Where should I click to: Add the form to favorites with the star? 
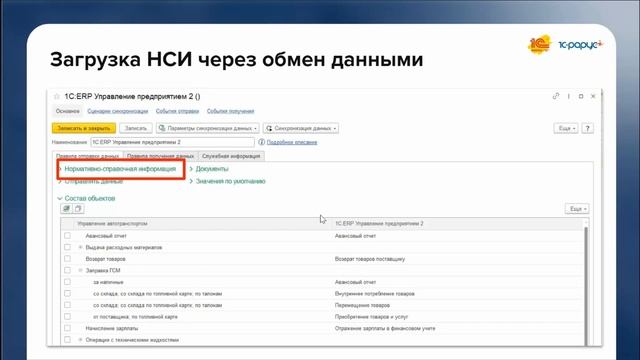pyautogui.click(x=57, y=97)
